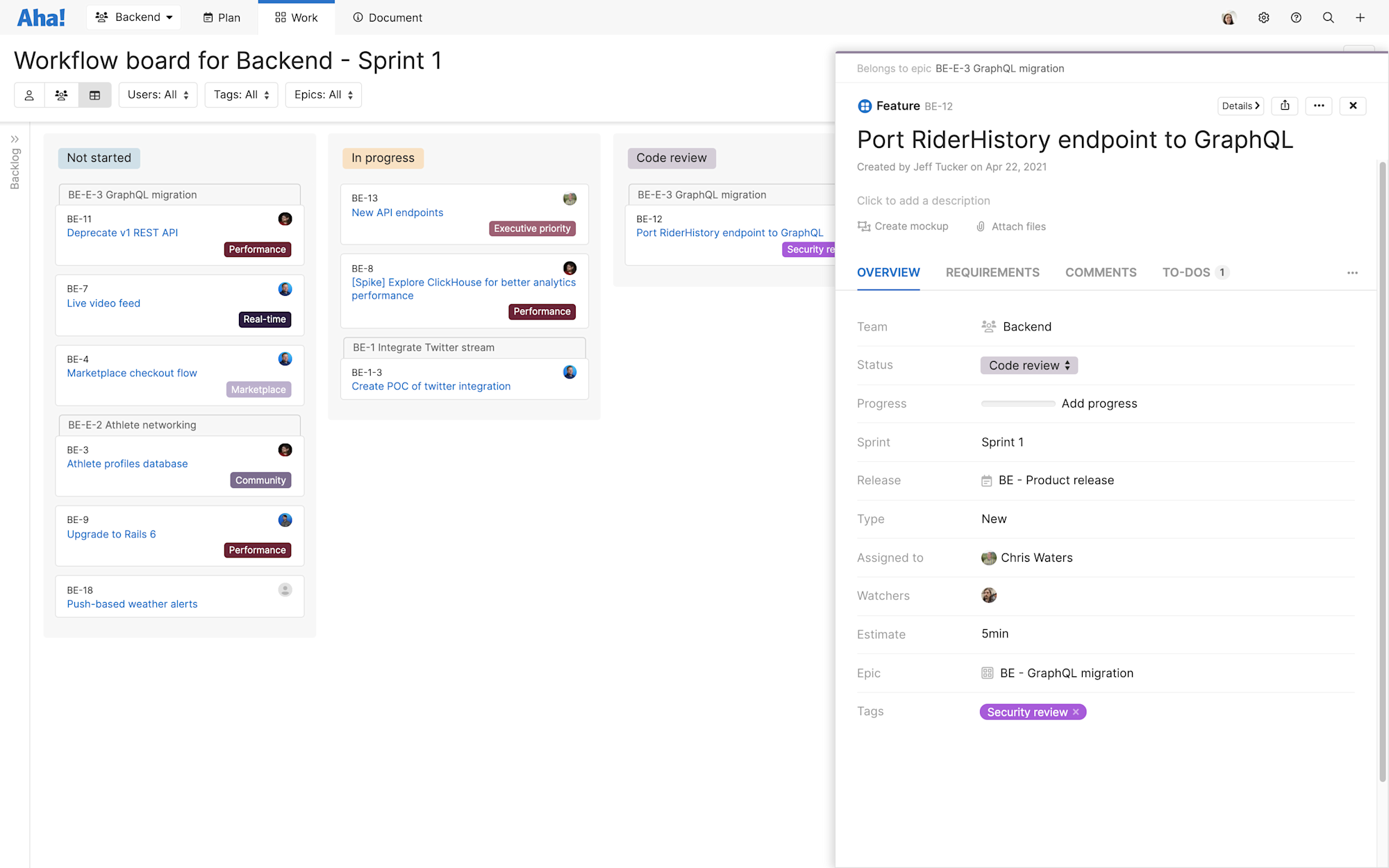This screenshot has width=1389, height=868.
Task: Open the more options ellipsis beside share
Action: [1319, 106]
